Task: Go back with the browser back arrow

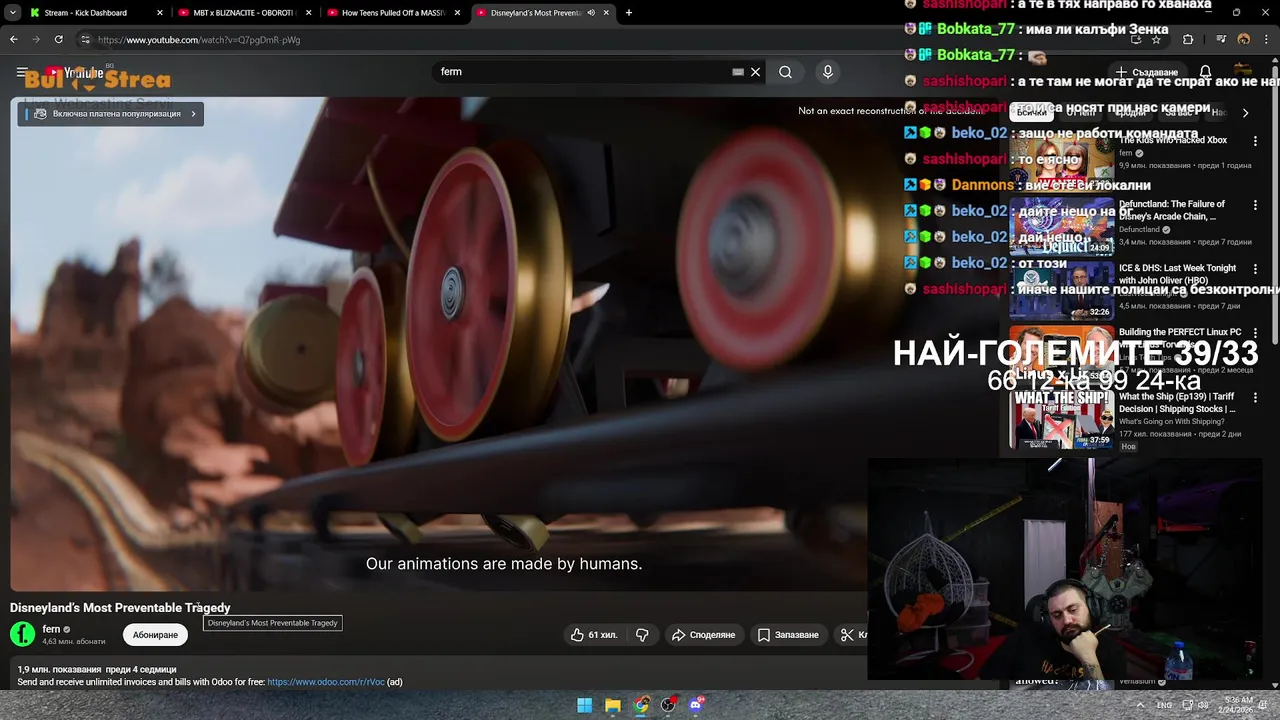Action: click(14, 40)
